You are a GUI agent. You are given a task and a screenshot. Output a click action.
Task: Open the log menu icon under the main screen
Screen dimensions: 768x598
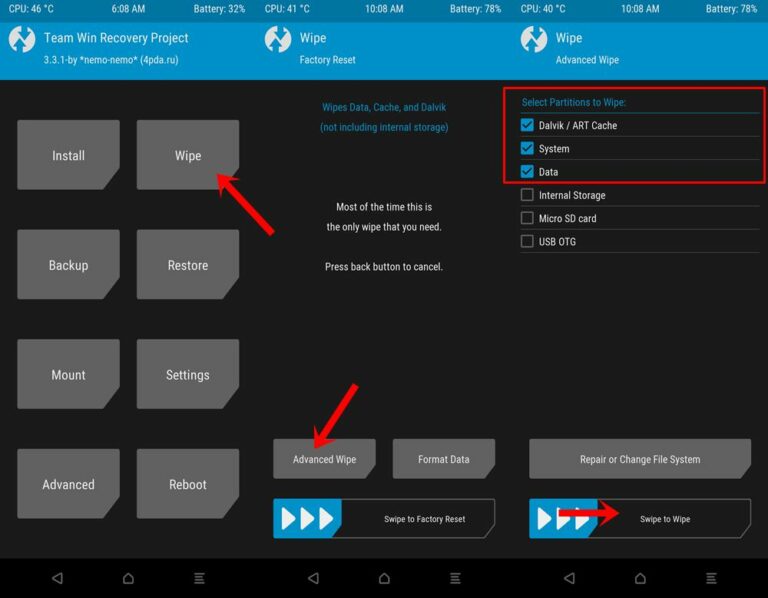click(199, 578)
